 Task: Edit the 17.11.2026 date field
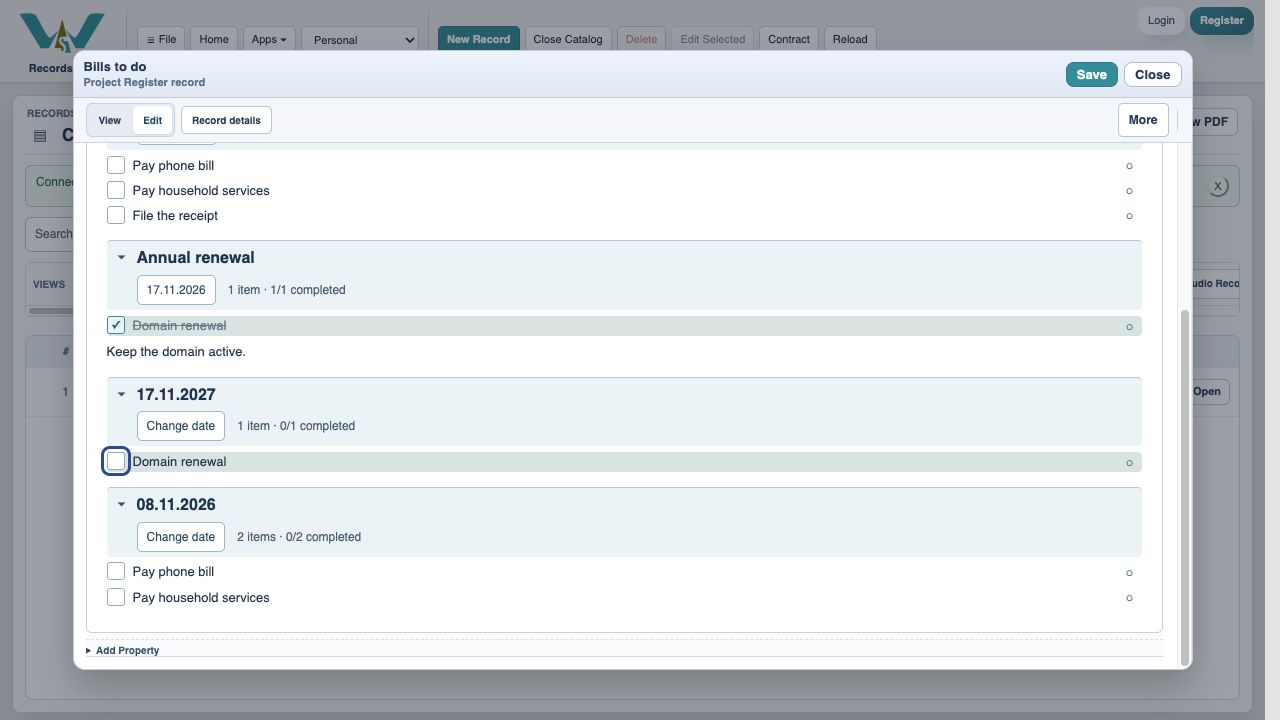176,290
